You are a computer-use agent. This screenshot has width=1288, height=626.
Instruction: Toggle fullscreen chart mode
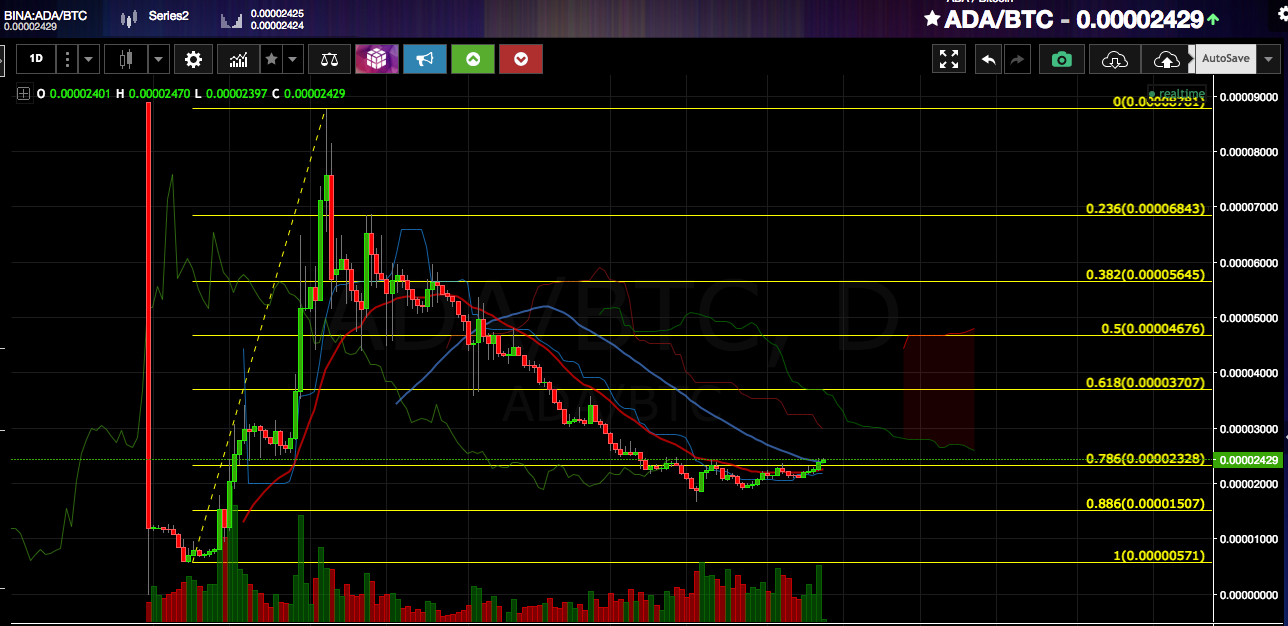point(948,59)
